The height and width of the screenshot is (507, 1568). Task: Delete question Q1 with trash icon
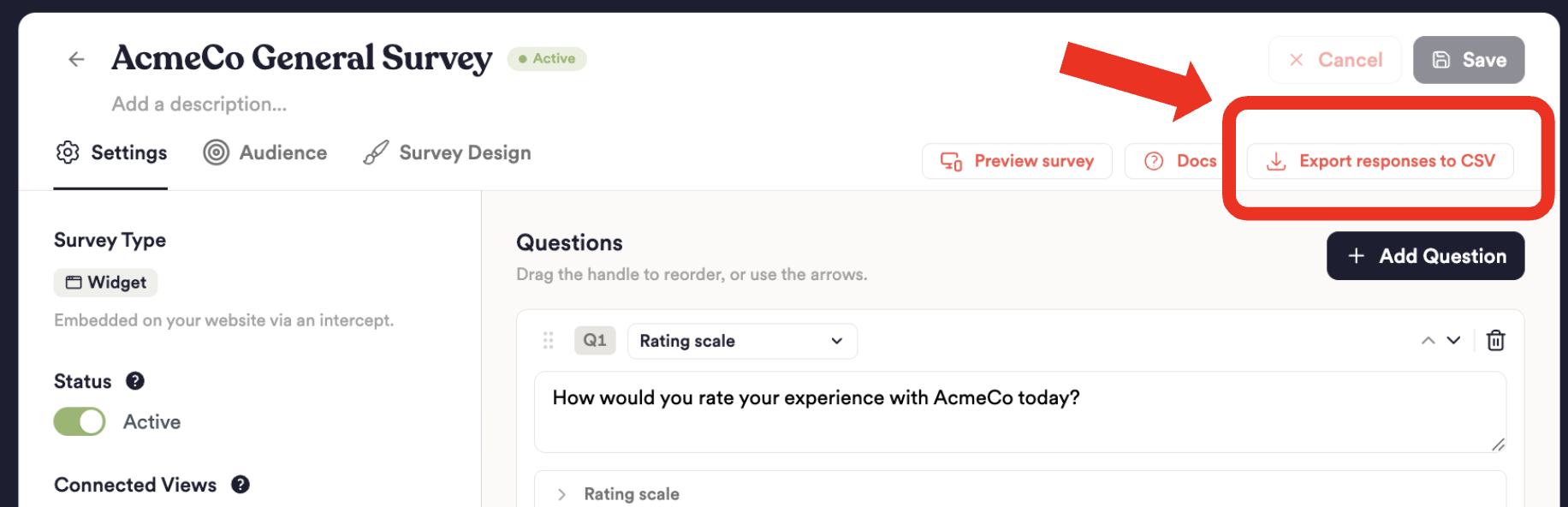(1495, 341)
